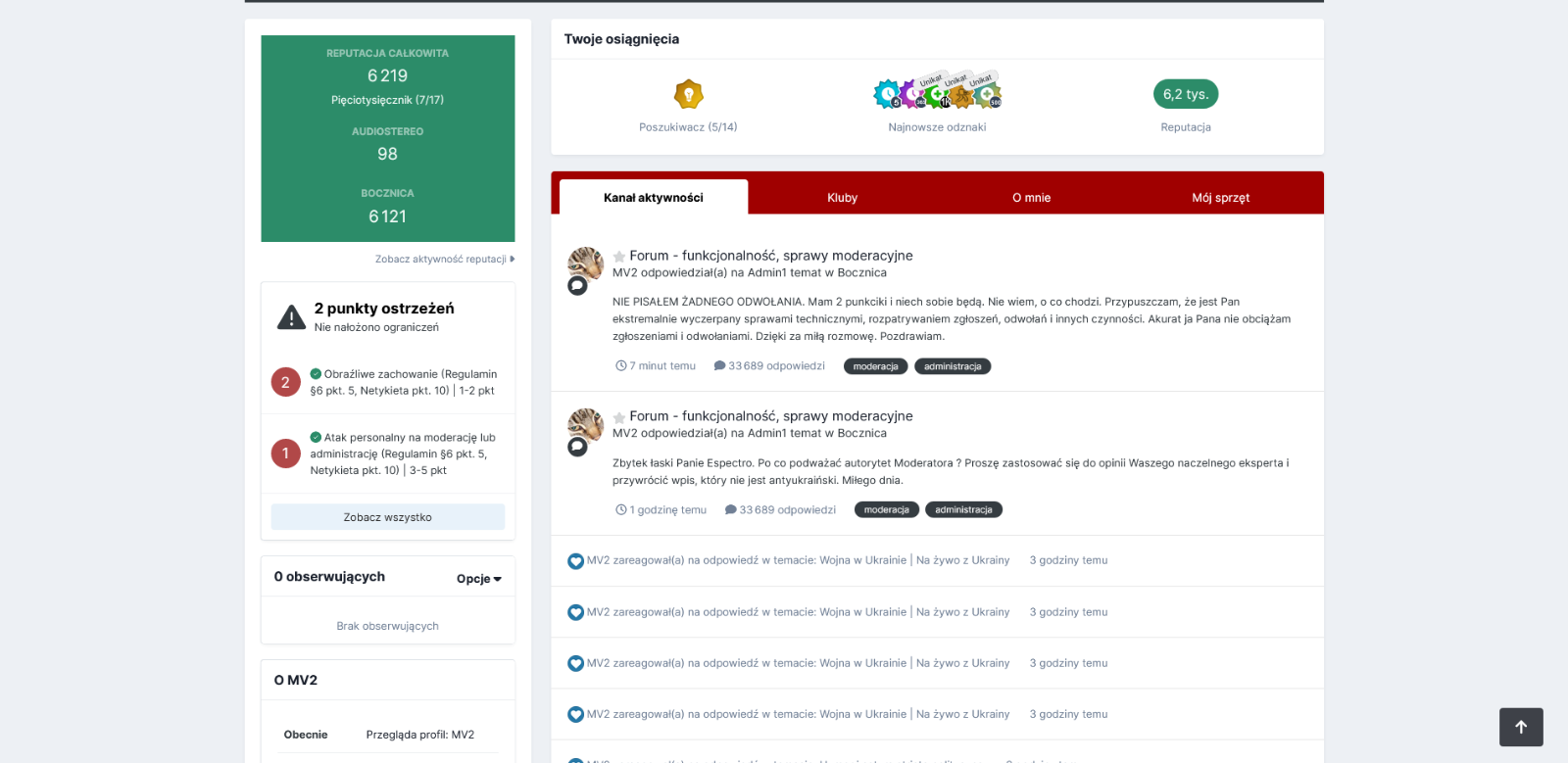Open the bright green plus badge marked 1k
Screen dimensions: 1568x763
tap(937, 94)
